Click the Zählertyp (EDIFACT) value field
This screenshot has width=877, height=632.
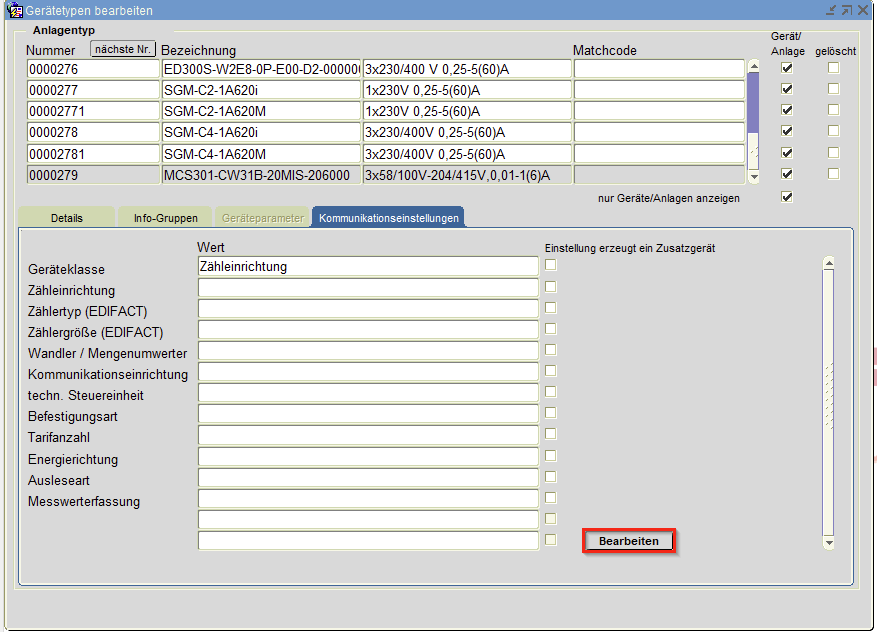[x=368, y=309]
